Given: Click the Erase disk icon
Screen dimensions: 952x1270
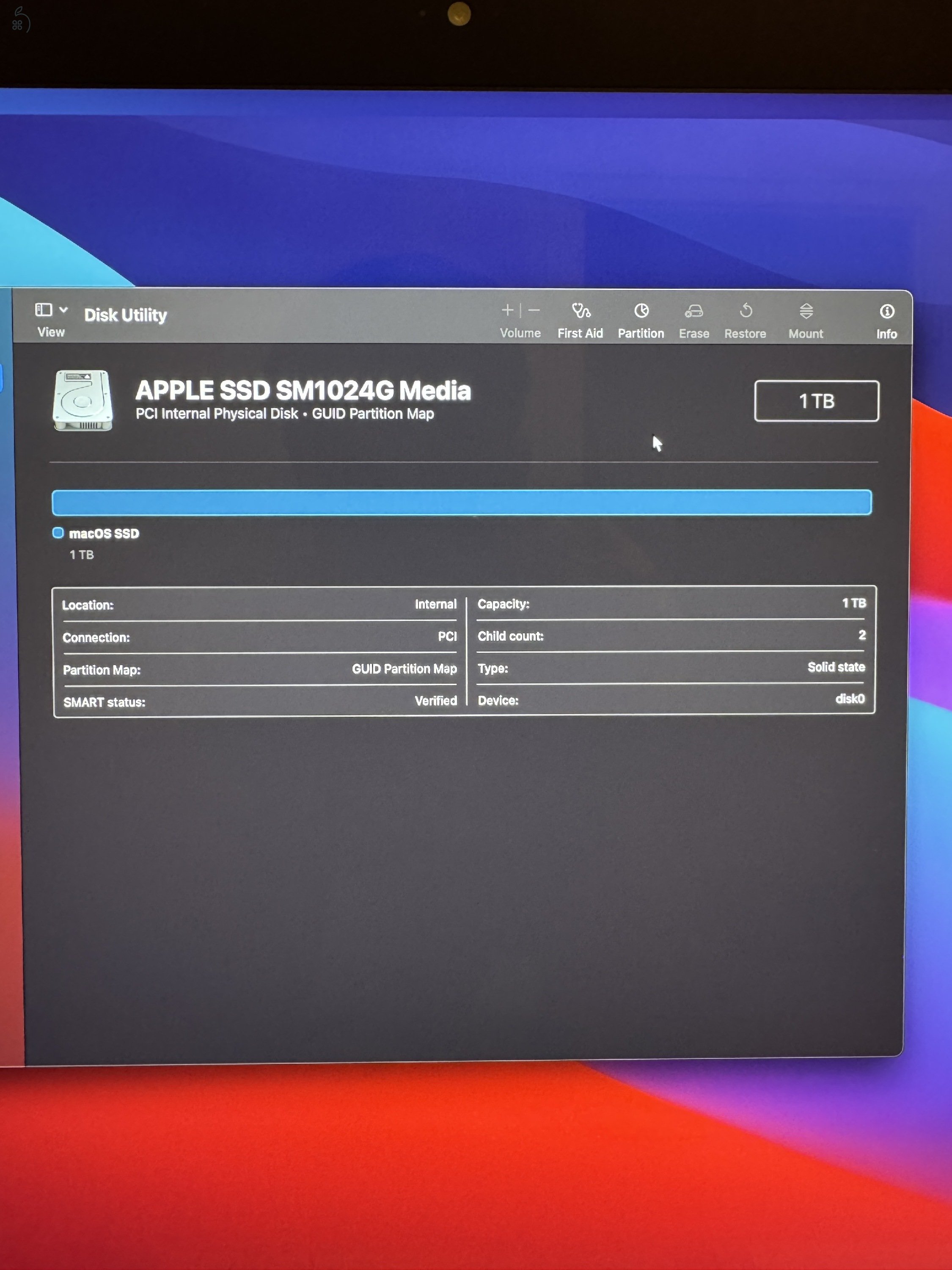Looking at the screenshot, I should tap(694, 311).
